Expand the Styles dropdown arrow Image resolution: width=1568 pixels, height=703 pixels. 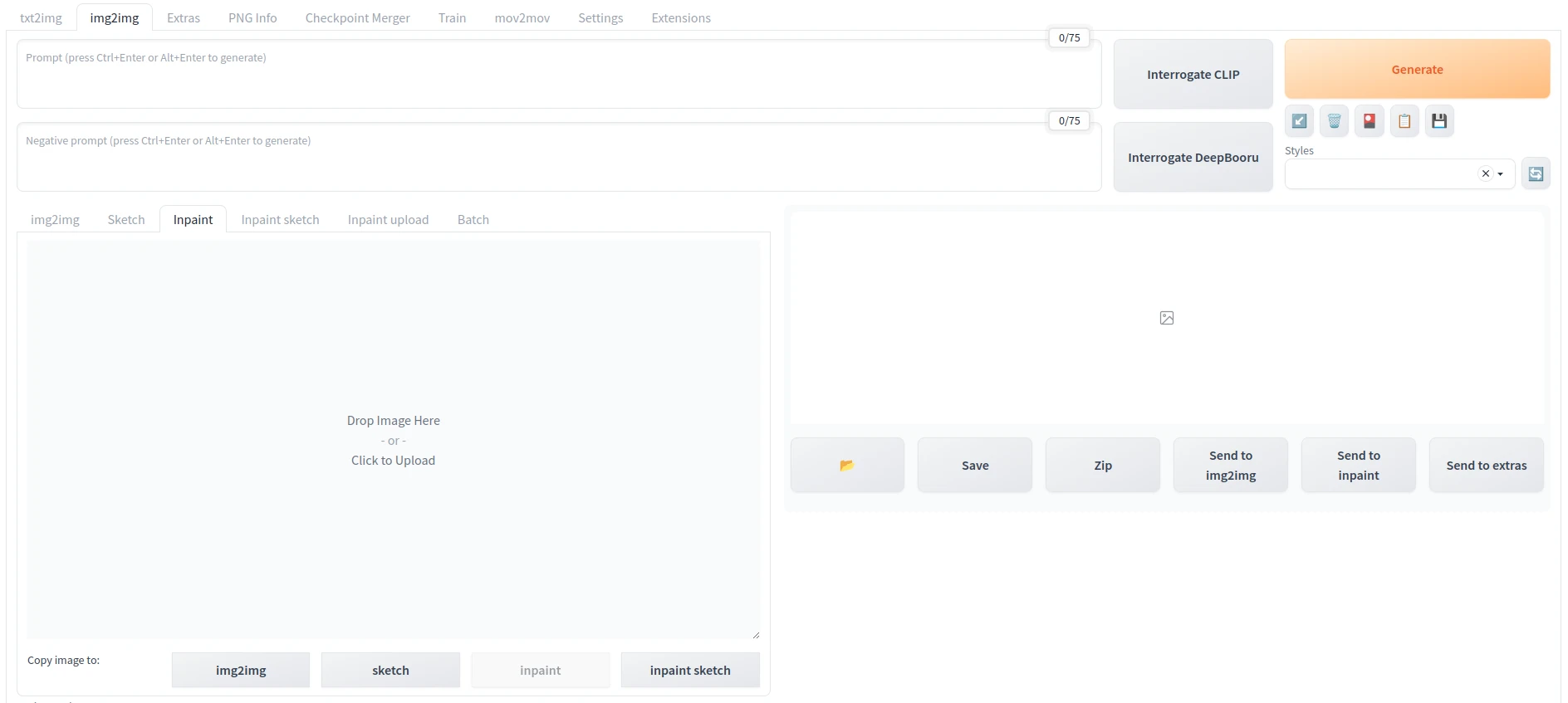[1501, 174]
